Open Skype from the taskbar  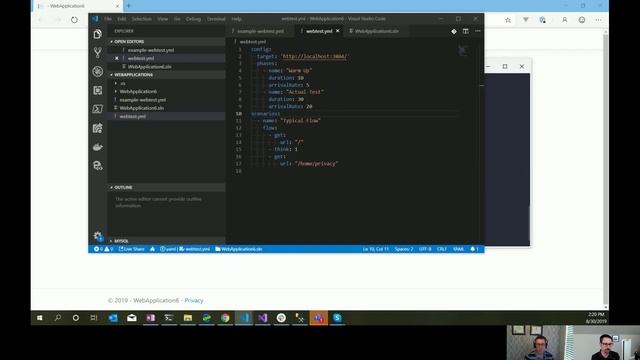pyautogui.click(x=337, y=318)
